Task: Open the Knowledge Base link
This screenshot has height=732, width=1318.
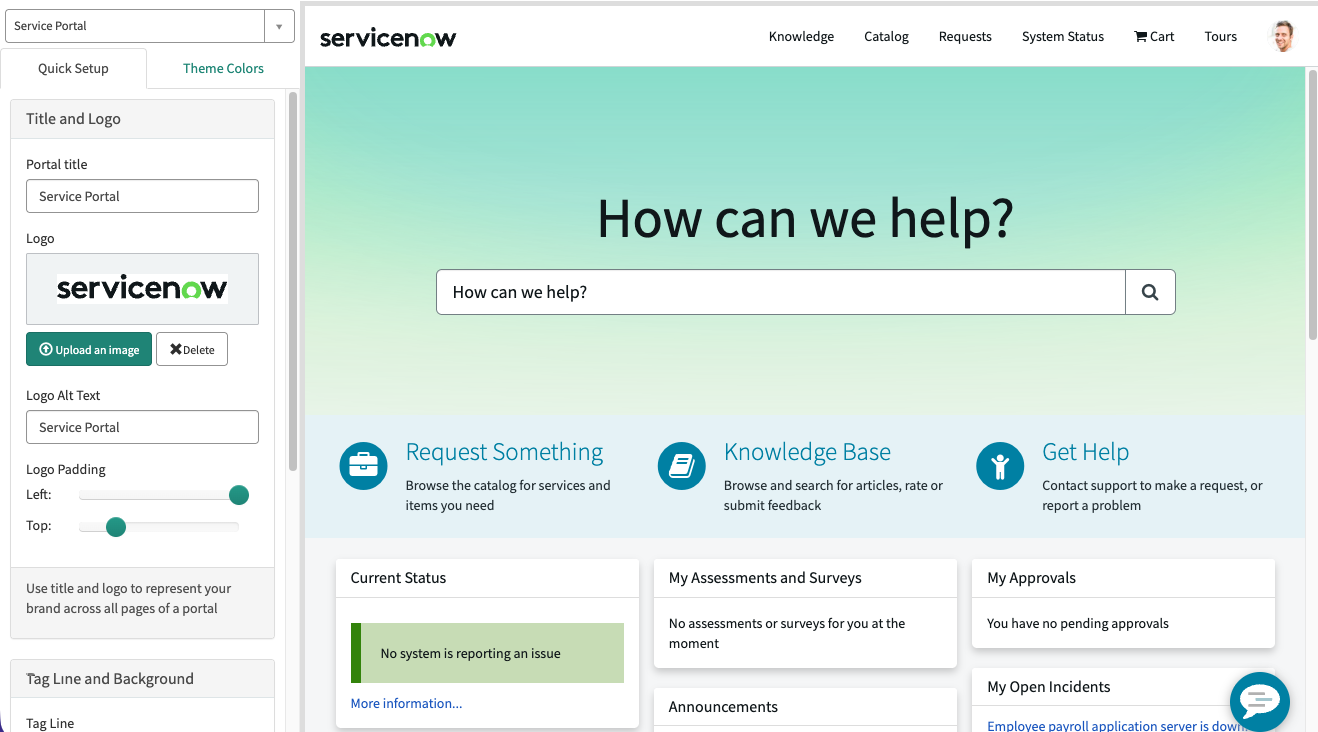Action: click(807, 452)
